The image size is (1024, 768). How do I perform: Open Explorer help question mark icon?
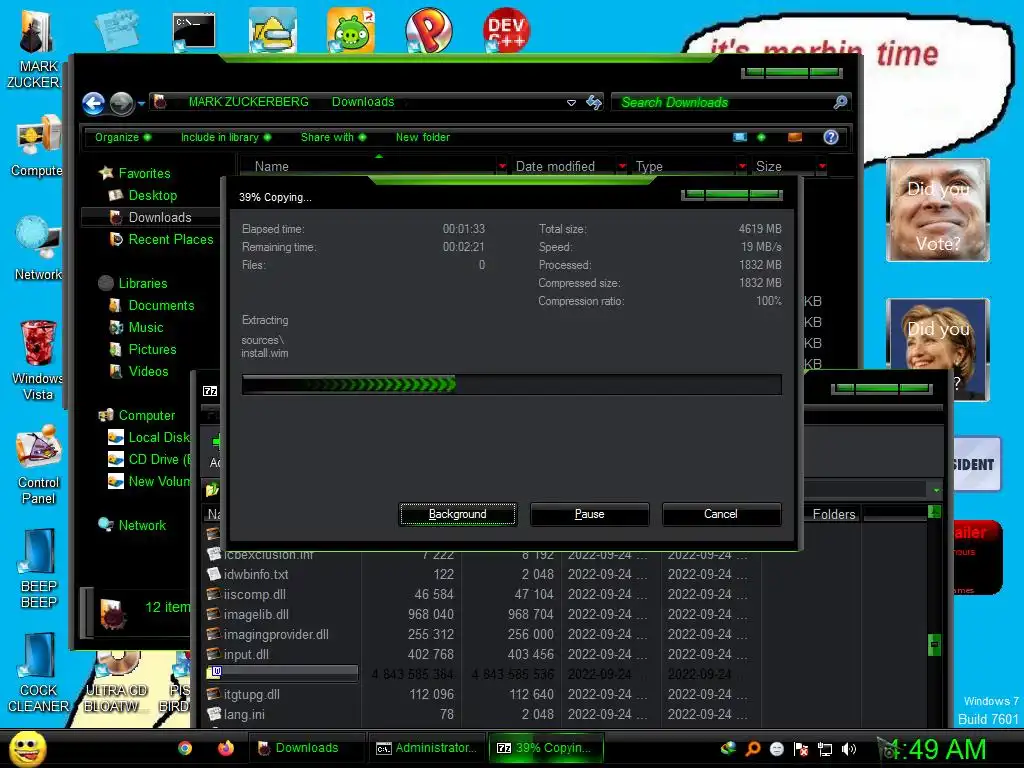pos(831,137)
